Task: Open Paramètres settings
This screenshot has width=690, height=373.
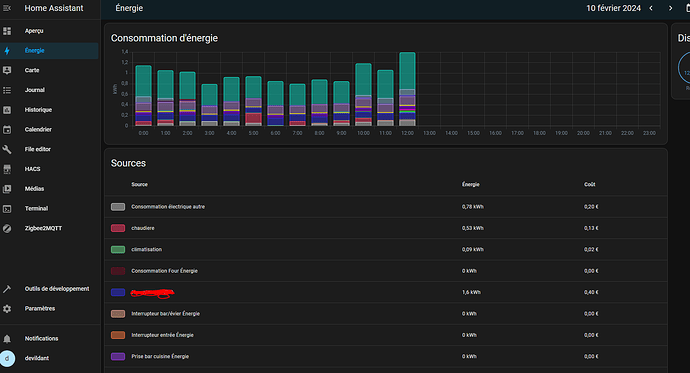Action: click(49, 308)
